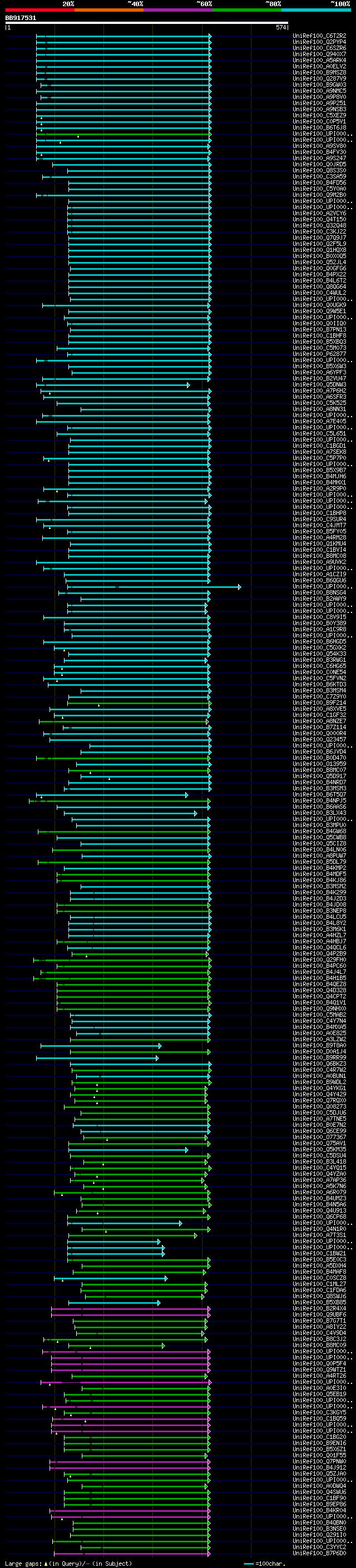Select the UniRef100_B3NEP8 label
The width and height of the screenshot is (356, 1568).
pyautogui.click(x=319, y=911)
